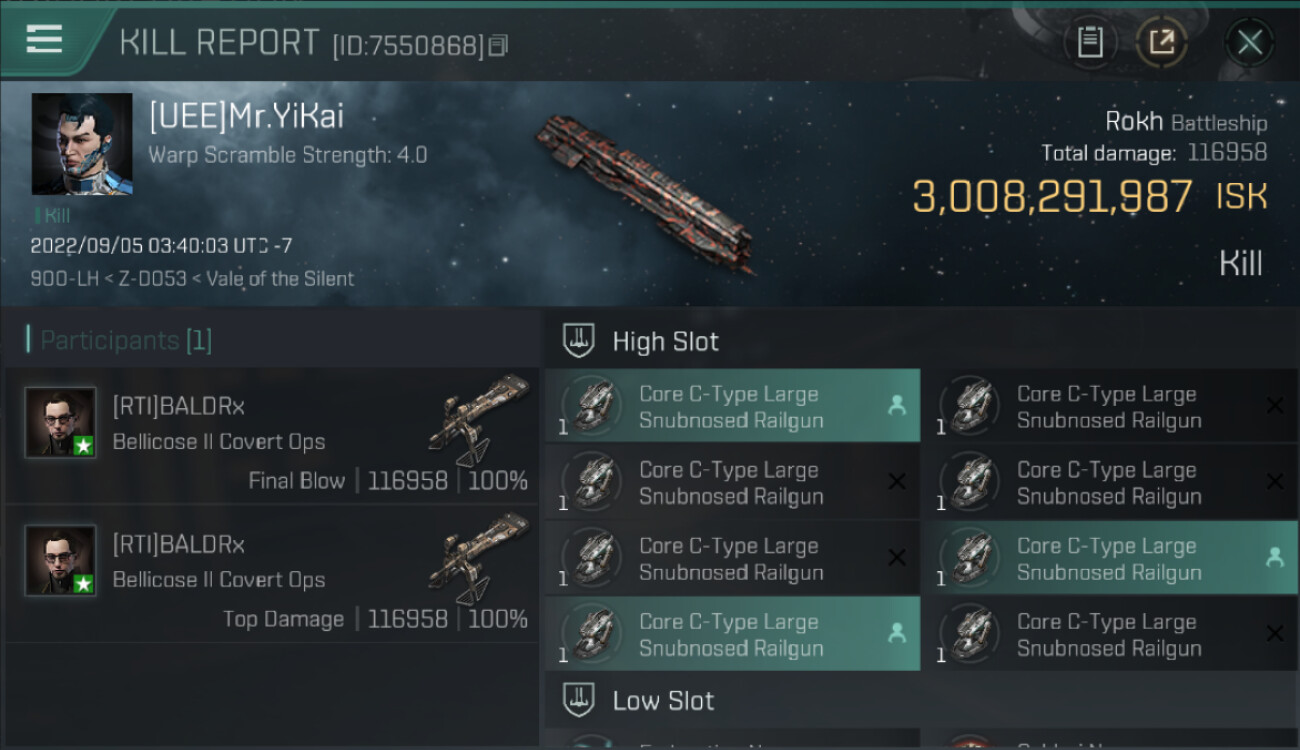
Task: Click the clipboard icon in the header
Action: pos(1090,42)
